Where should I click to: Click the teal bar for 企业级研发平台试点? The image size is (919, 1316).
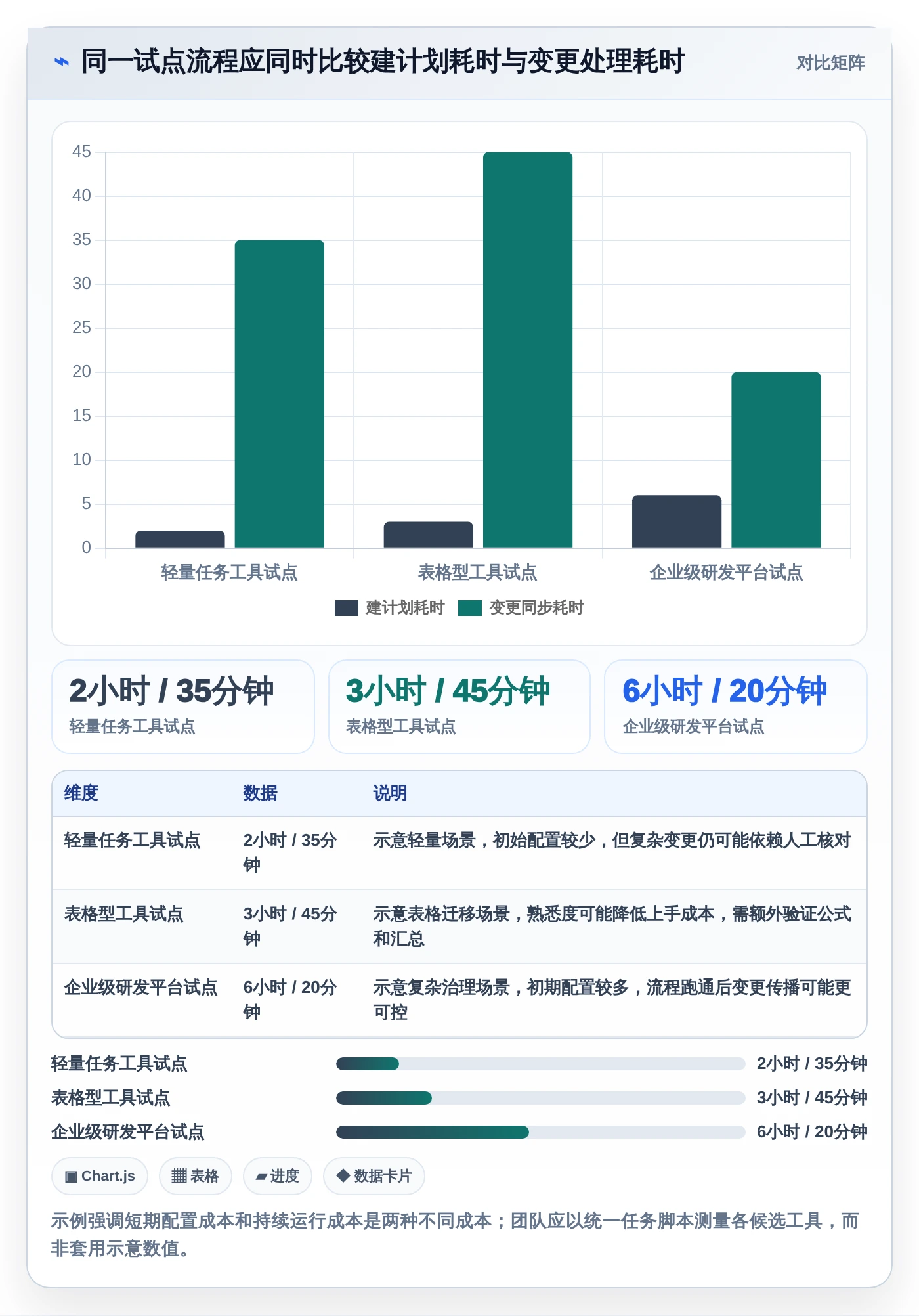pyautogui.click(x=776, y=460)
